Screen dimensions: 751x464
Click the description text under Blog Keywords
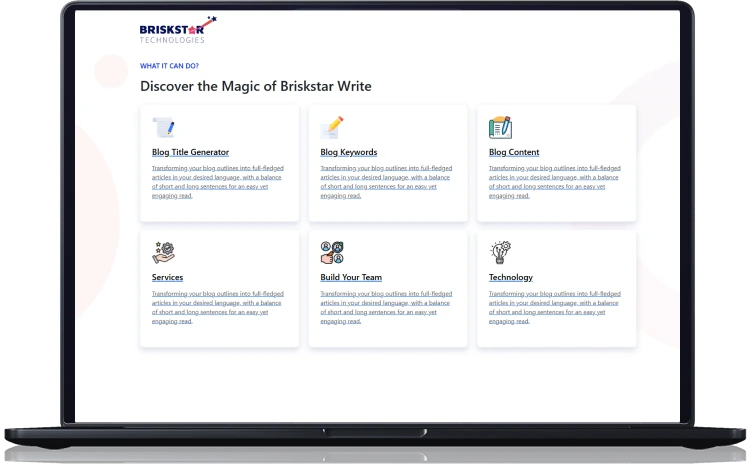pyautogui.click(x=386, y=182)
